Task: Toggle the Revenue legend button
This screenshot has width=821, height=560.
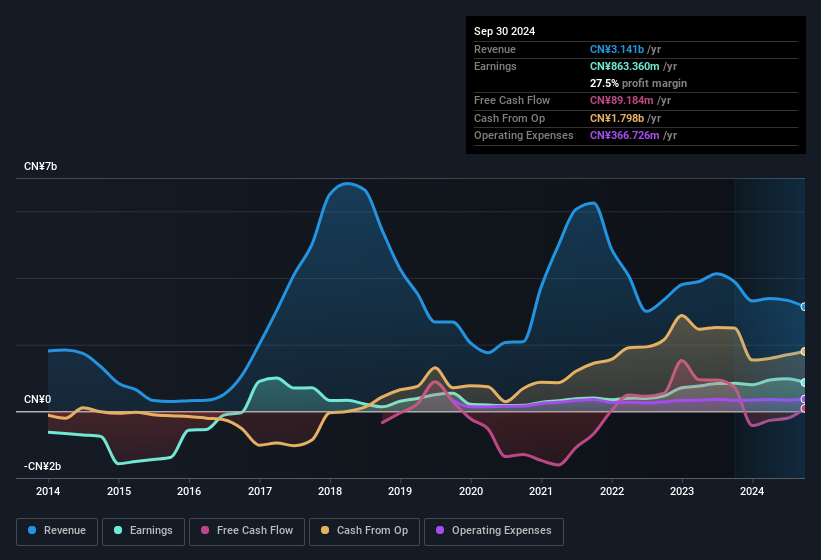Action: [x=57, y=530]
